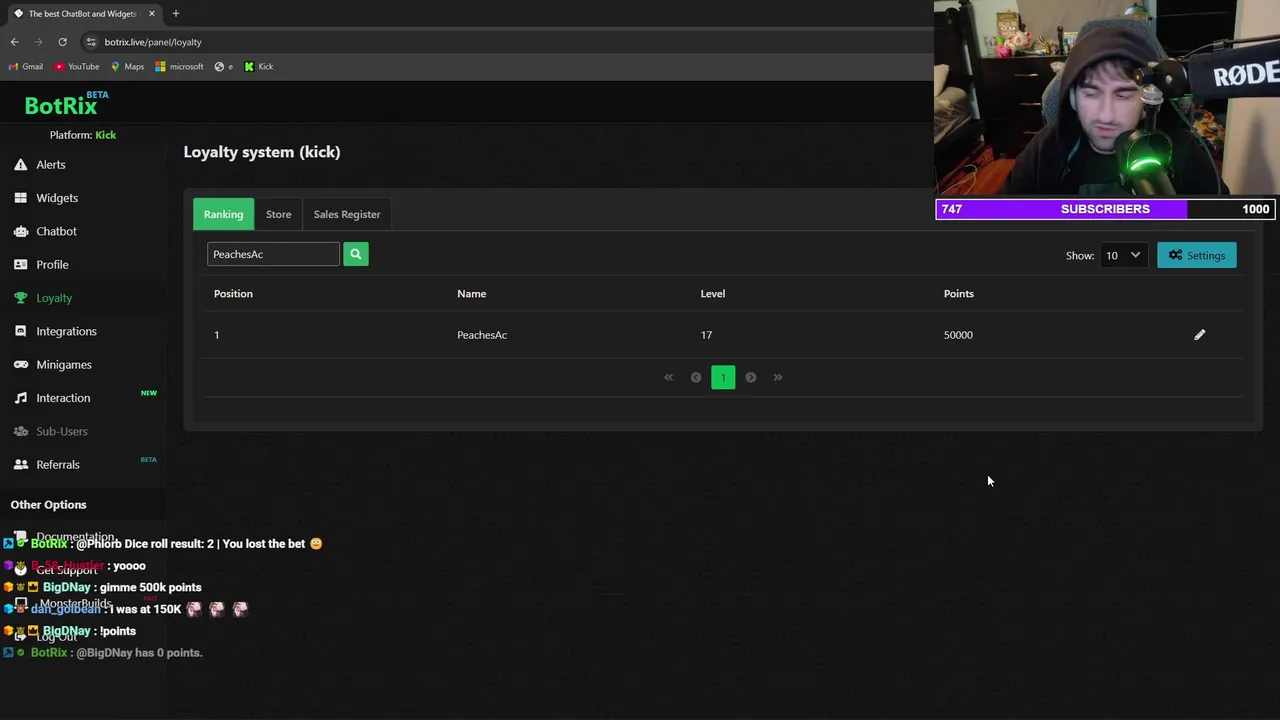1280x720 pixels.
Task: Open Kick bookmark
Action: 258,67
